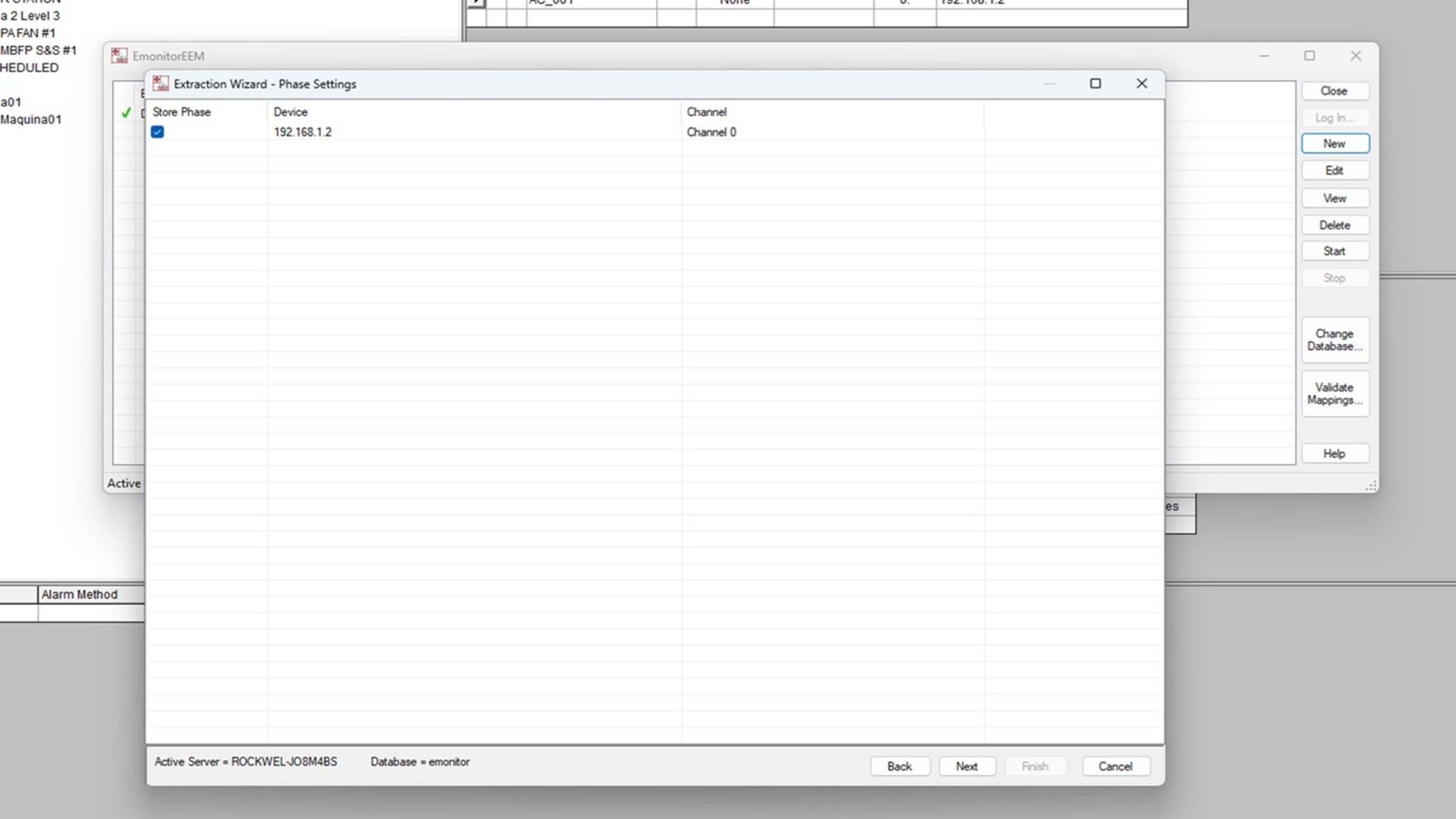This screenshot has height=819, width=1456.
Task: Click Active status text in EmonitorEEM
Action: click(124, 484)
